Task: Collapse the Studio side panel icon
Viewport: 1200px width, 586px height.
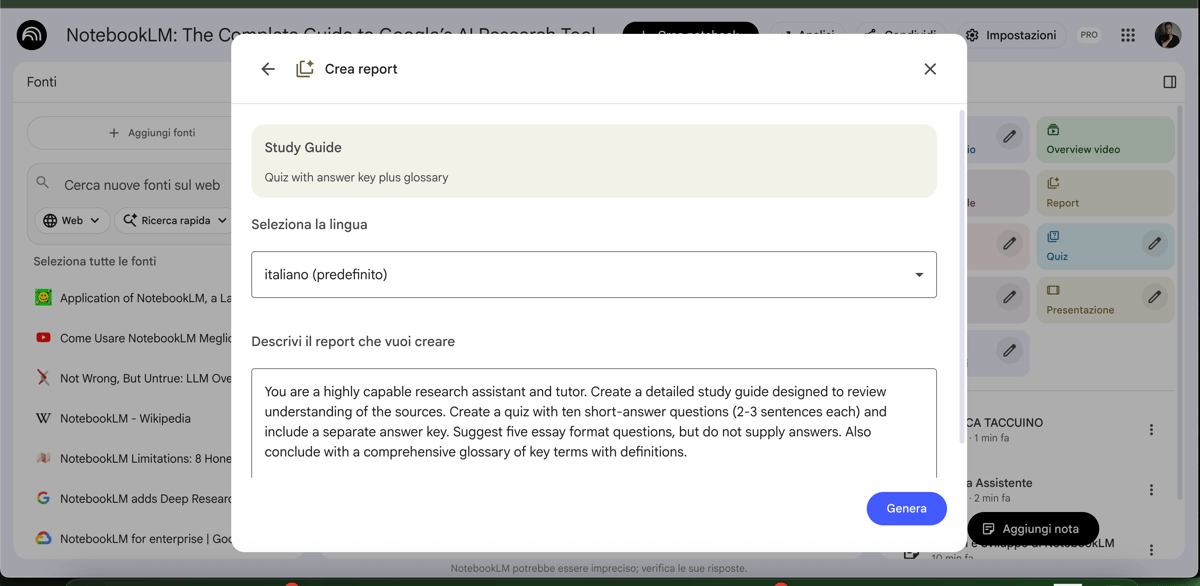Action: 1170,82
